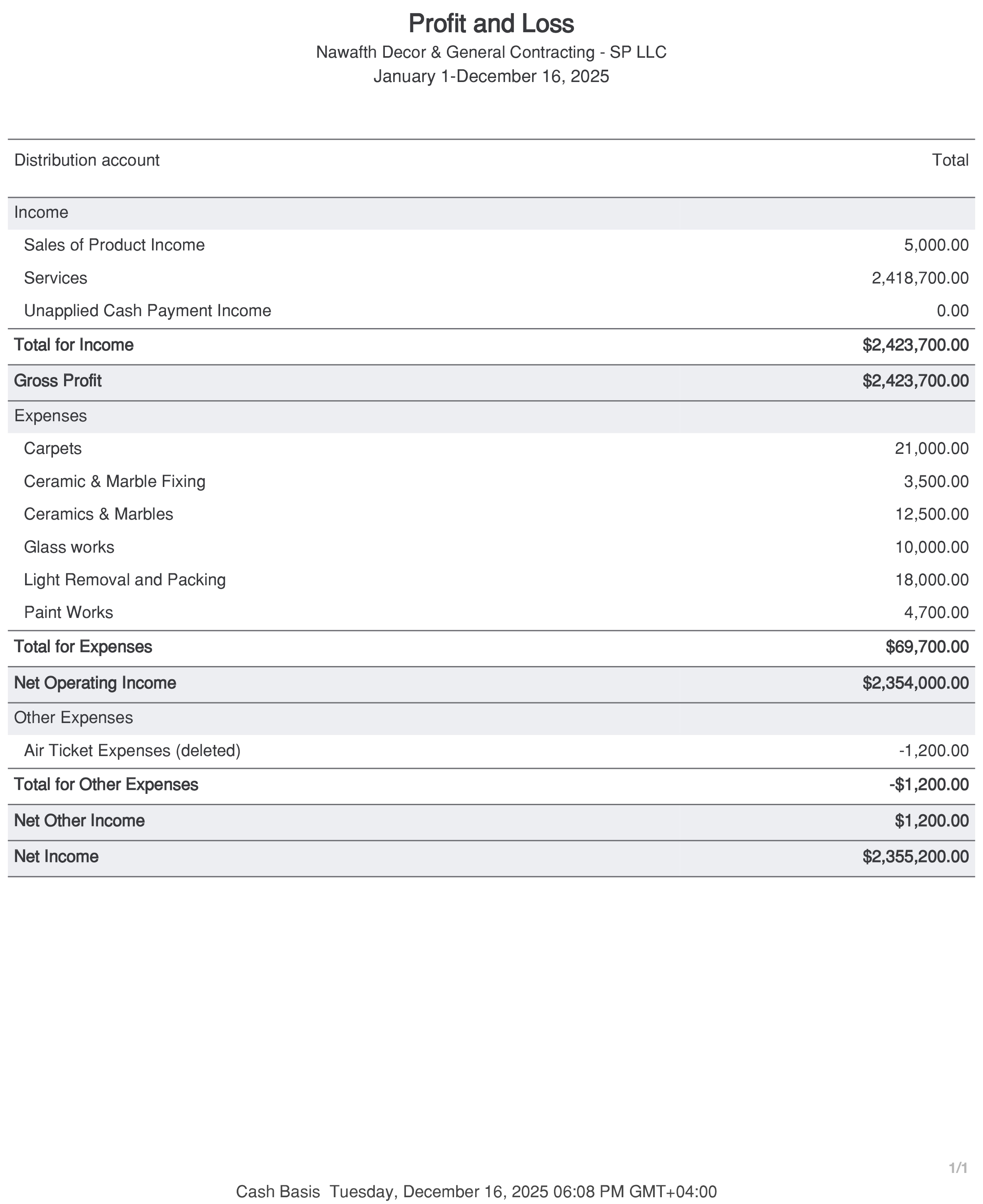The height and width of the screenshot is (1204, 983).
Task: Click Ceramic & Marble Fixing expense
Action: pos(114,482)
